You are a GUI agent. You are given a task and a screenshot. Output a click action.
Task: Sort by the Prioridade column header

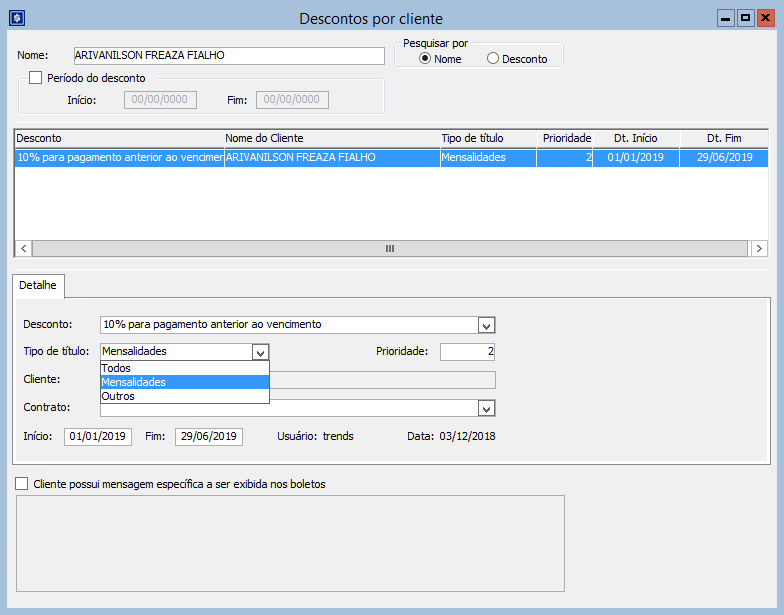pos(566,138)
